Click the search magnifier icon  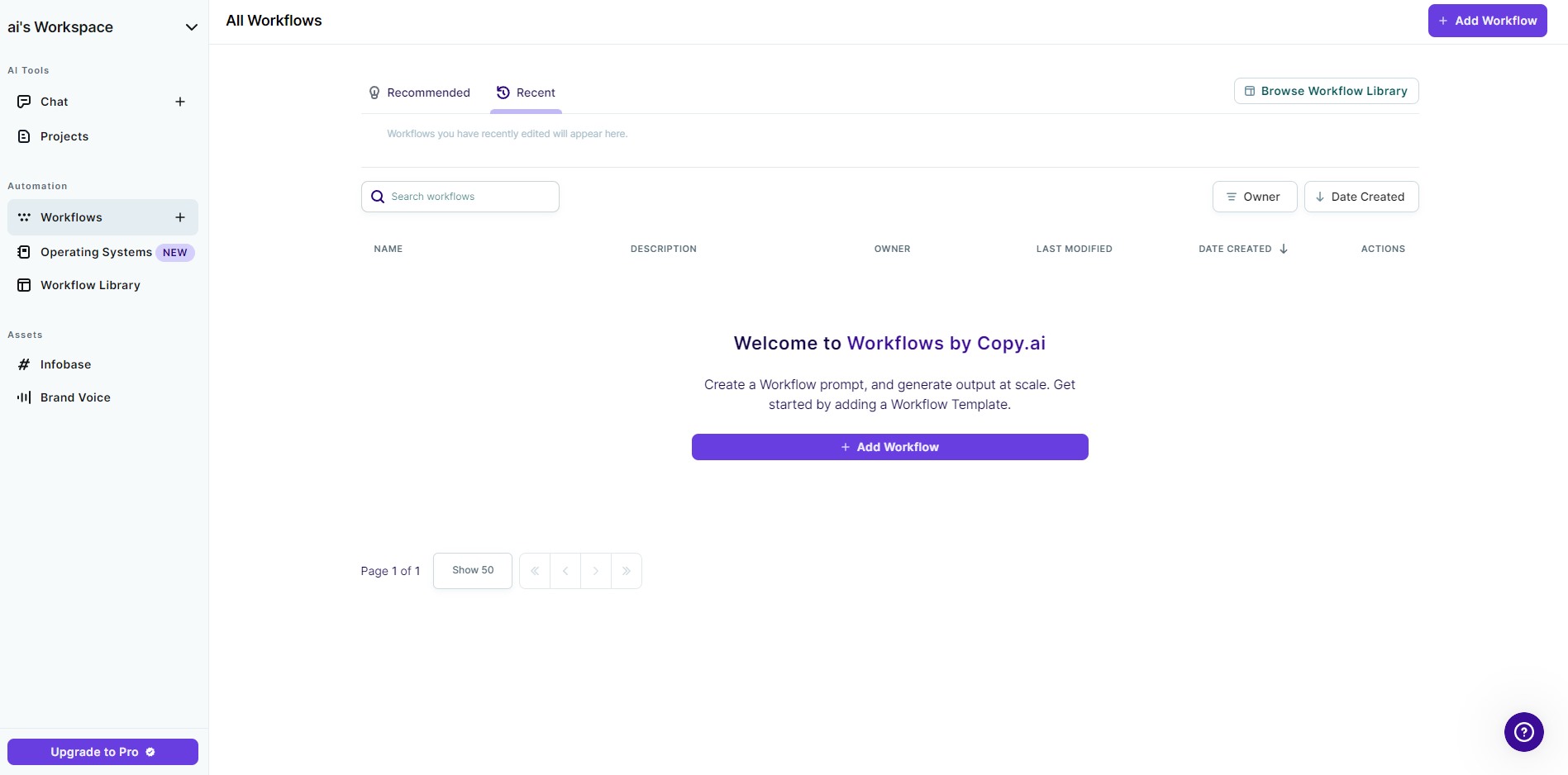[378, 197]
